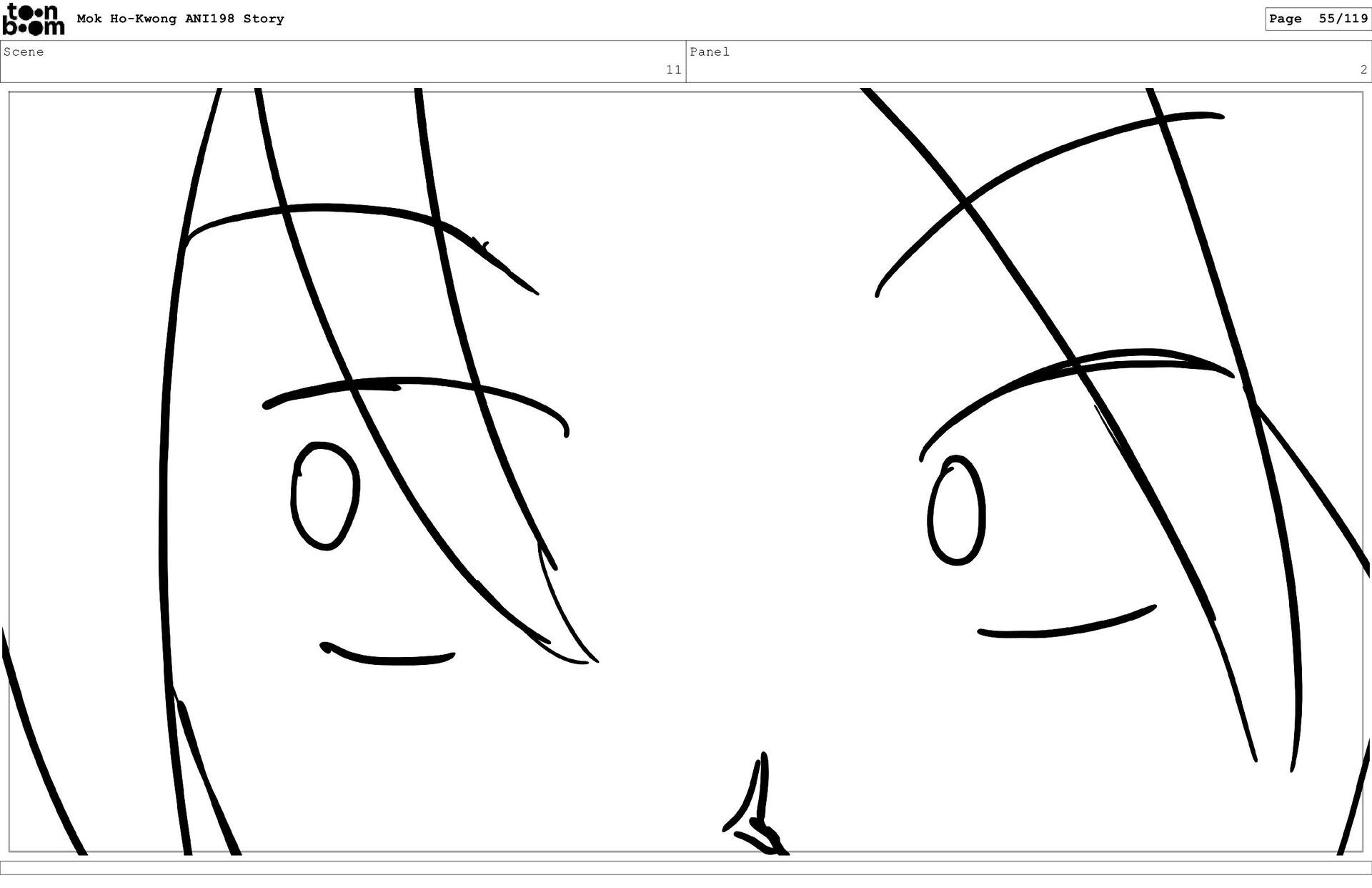Click the 'Mok Ho-Kwong ANI198 Story' title
Screen dimensions: 1372x888
click(x=180, y=19)
